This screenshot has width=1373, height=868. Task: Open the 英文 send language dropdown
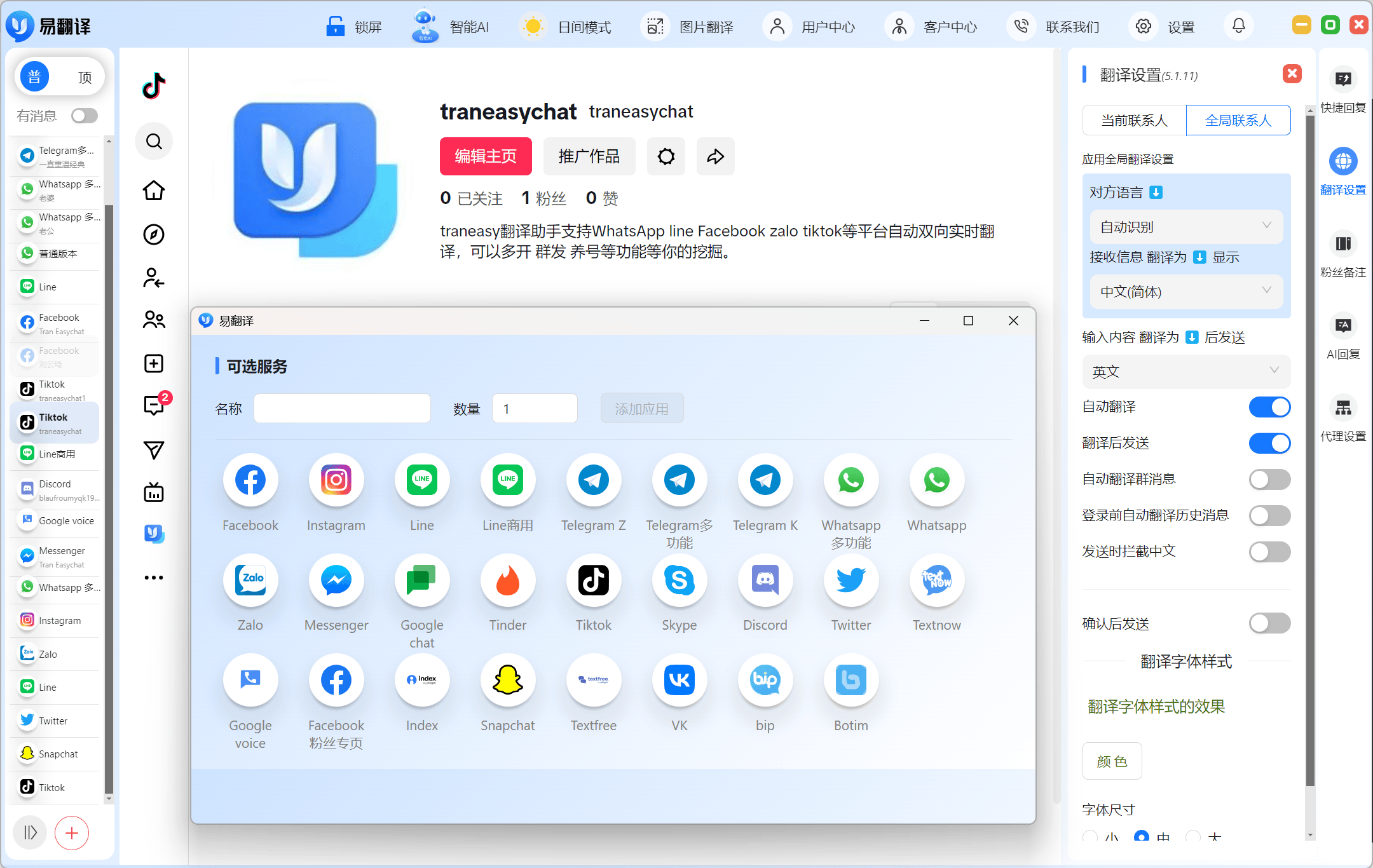[x=1186, y=372]
